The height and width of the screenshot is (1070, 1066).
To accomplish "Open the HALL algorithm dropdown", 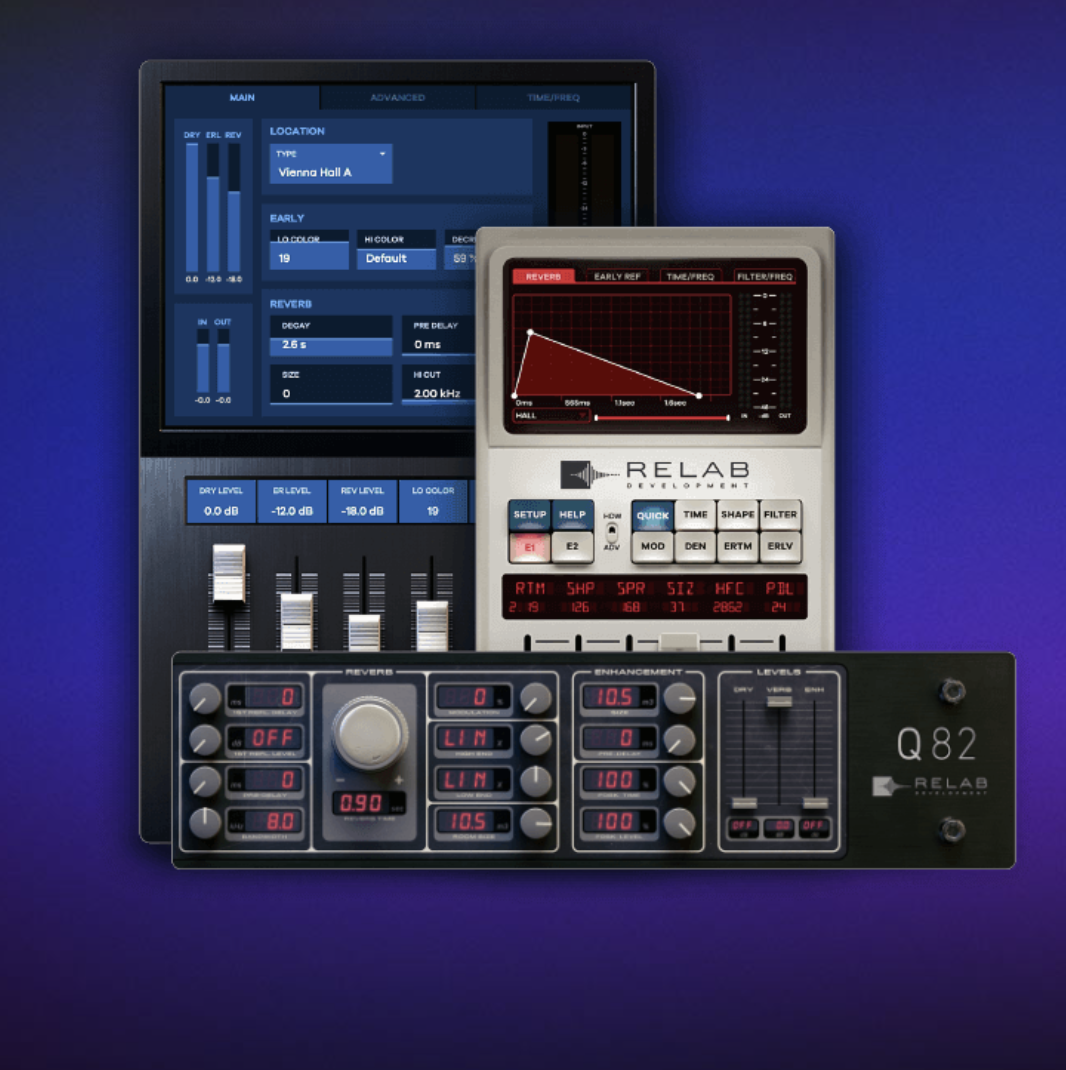I will coord(551,416).
